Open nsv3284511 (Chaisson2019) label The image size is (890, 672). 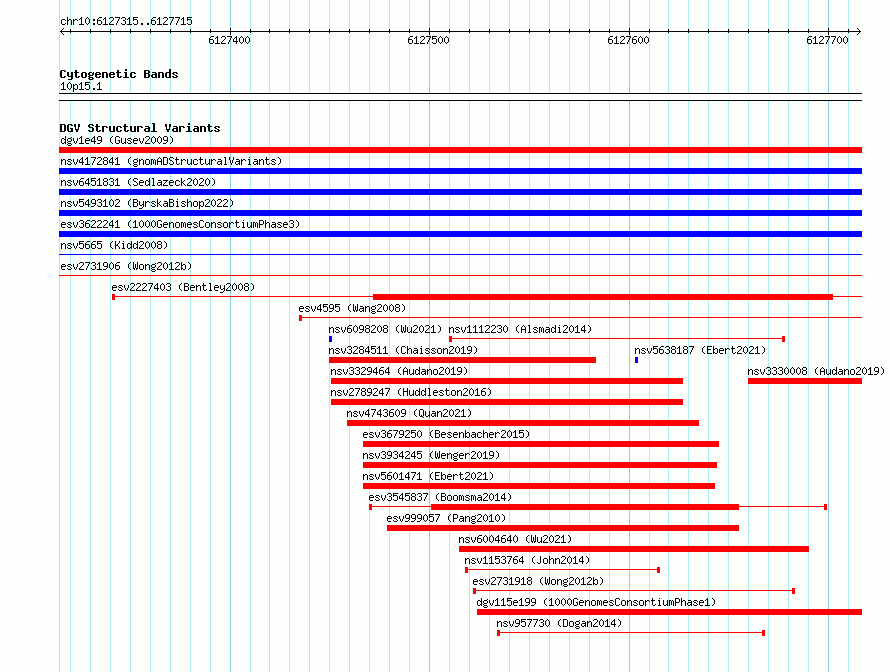tap(403, 350)
